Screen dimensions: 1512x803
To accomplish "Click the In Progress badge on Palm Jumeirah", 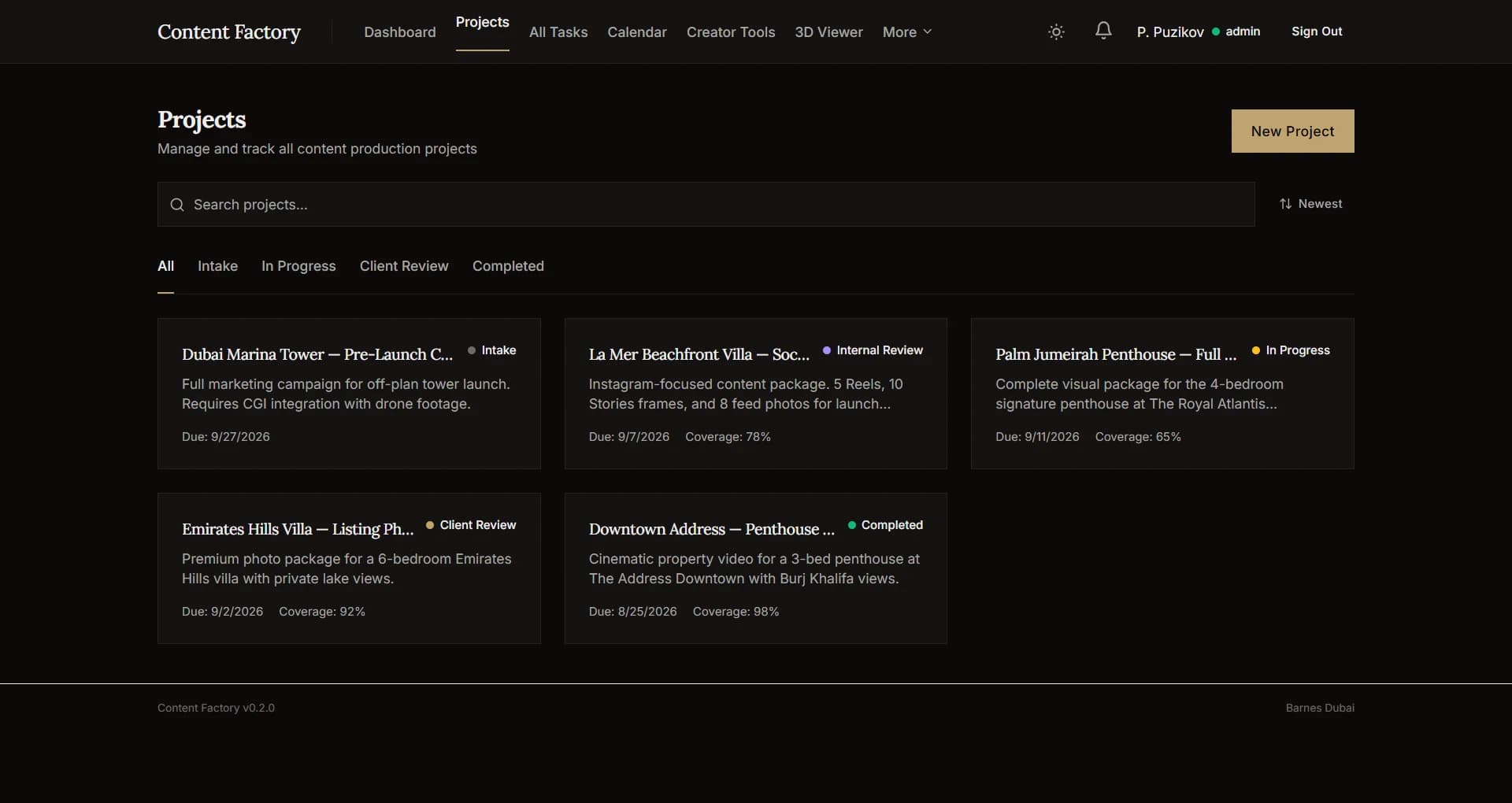I will pyautogui.click(x=1291, y=350).
